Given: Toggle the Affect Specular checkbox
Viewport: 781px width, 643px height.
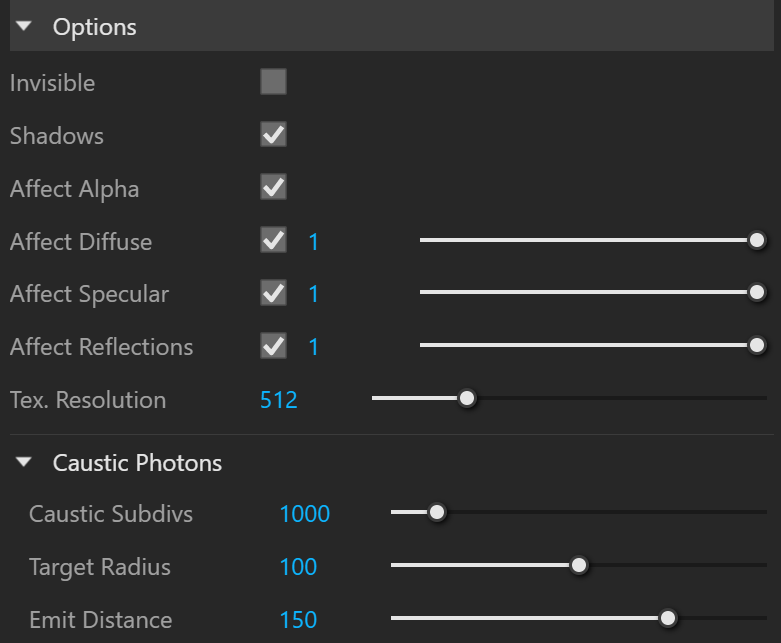Looking at the screenshot, I should point(273,293).
